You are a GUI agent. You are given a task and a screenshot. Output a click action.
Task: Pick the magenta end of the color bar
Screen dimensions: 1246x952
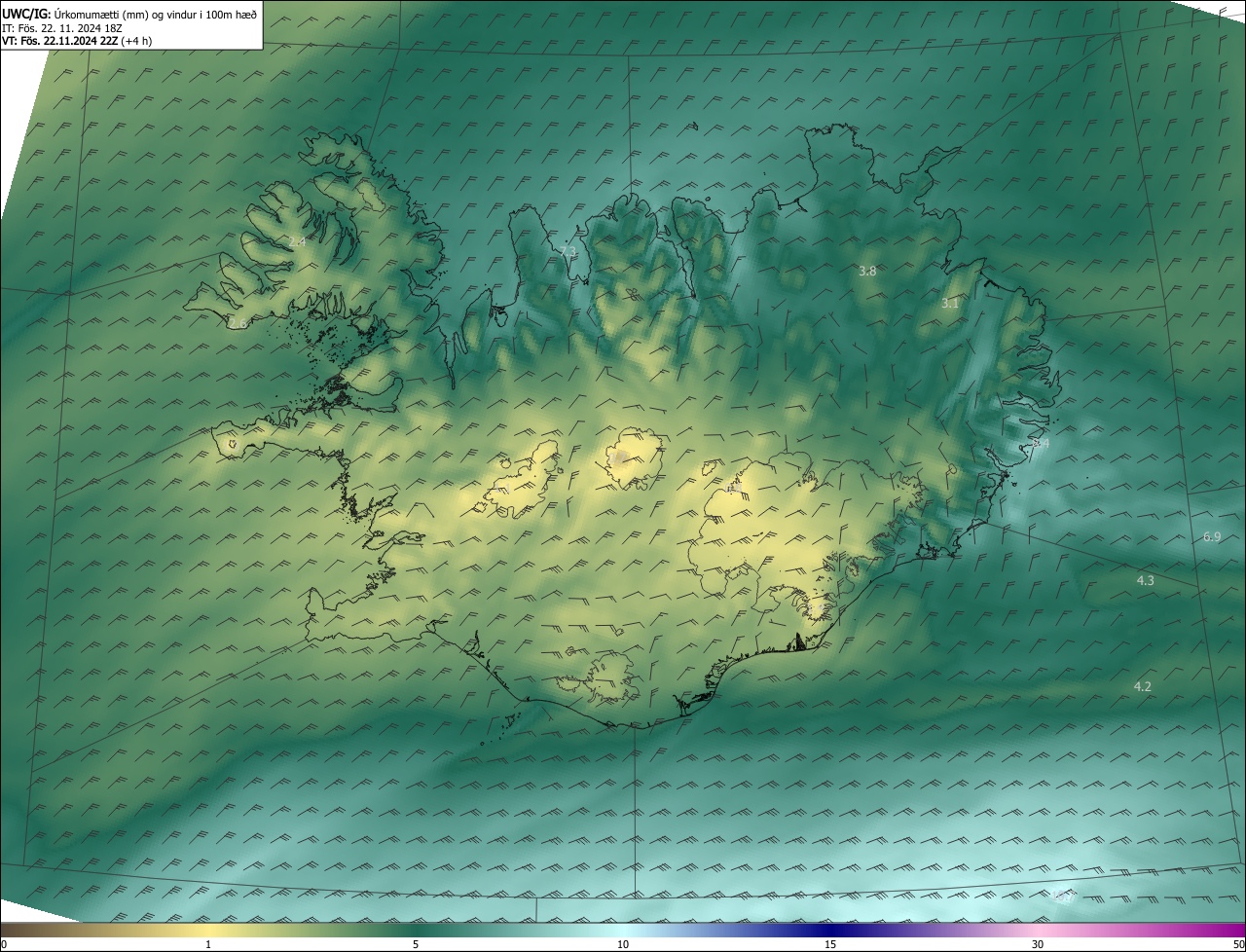click(x=1231, y=930)
